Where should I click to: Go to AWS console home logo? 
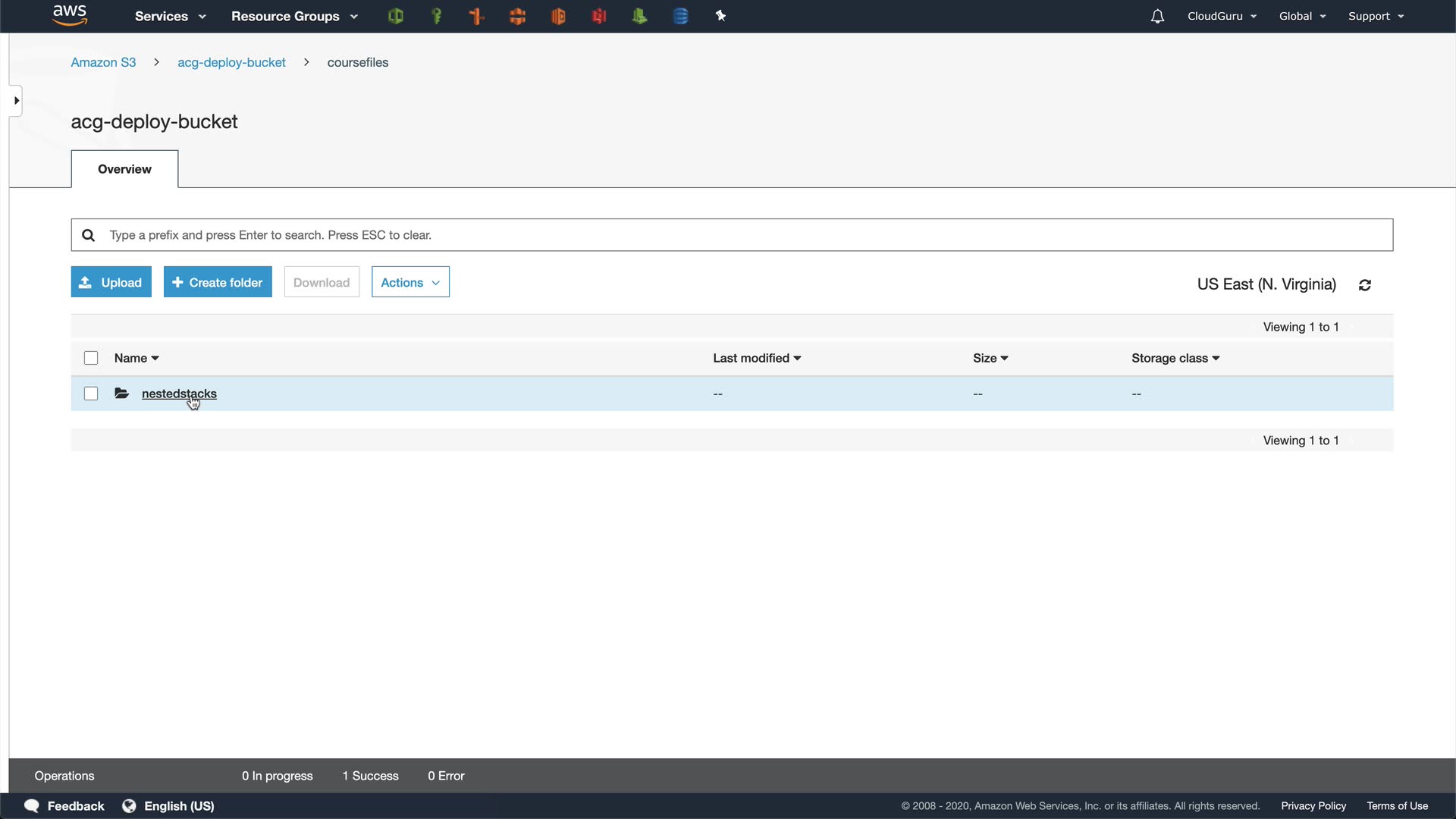coord(70,15)
